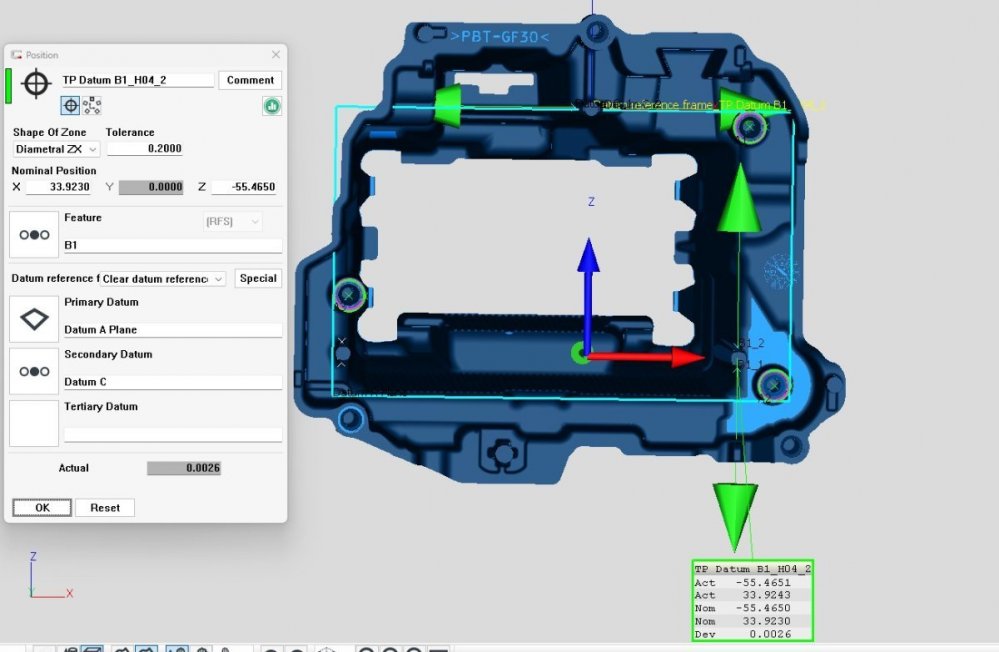Select the TP Datum B1_H04_2 result label
The image size is (999, 652).
(x=752, y=568)
